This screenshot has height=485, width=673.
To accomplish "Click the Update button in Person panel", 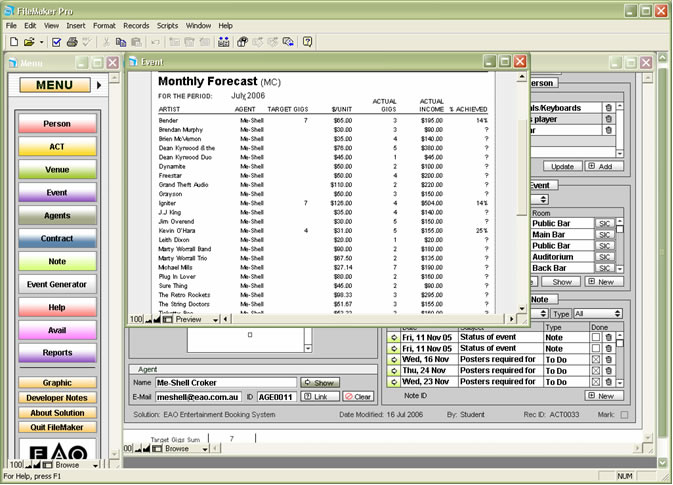I will click(x=562, y=166).
